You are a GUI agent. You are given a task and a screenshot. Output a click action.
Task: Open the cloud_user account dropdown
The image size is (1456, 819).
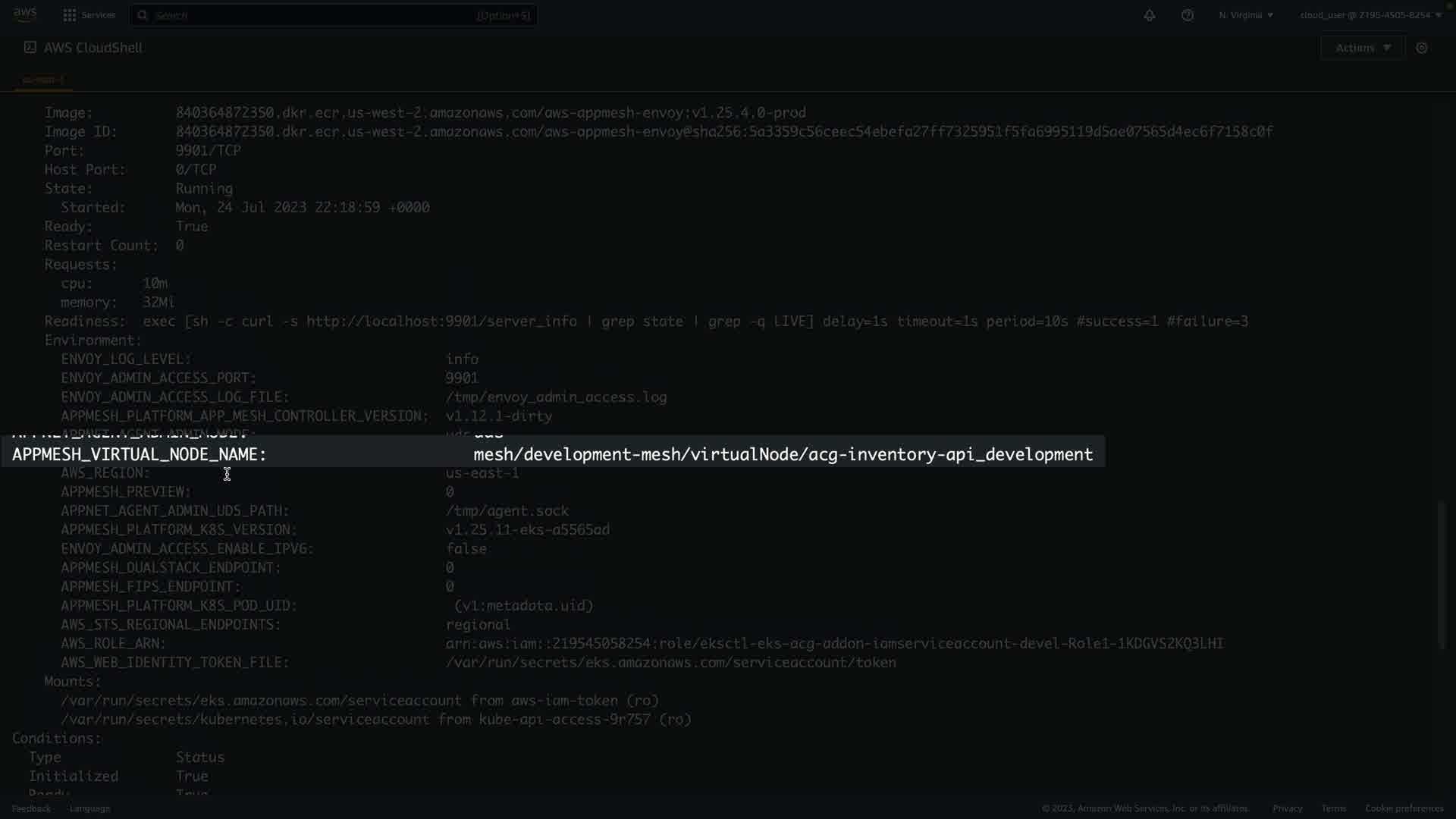(1370, 15)
